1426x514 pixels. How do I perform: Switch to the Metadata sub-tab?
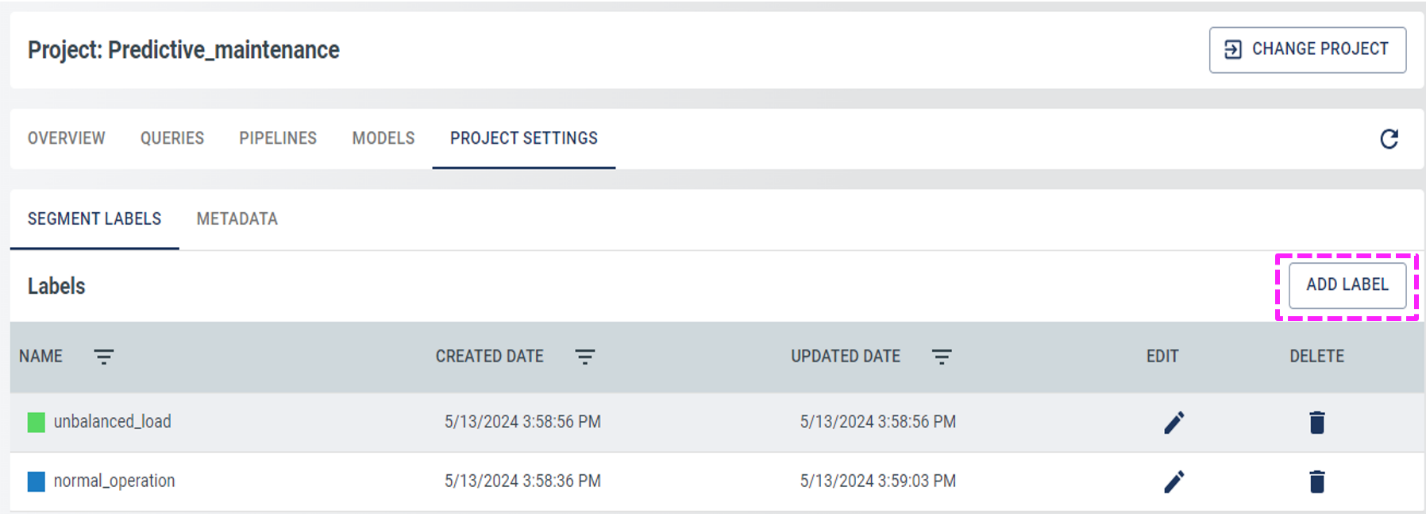tap(237, 219)
